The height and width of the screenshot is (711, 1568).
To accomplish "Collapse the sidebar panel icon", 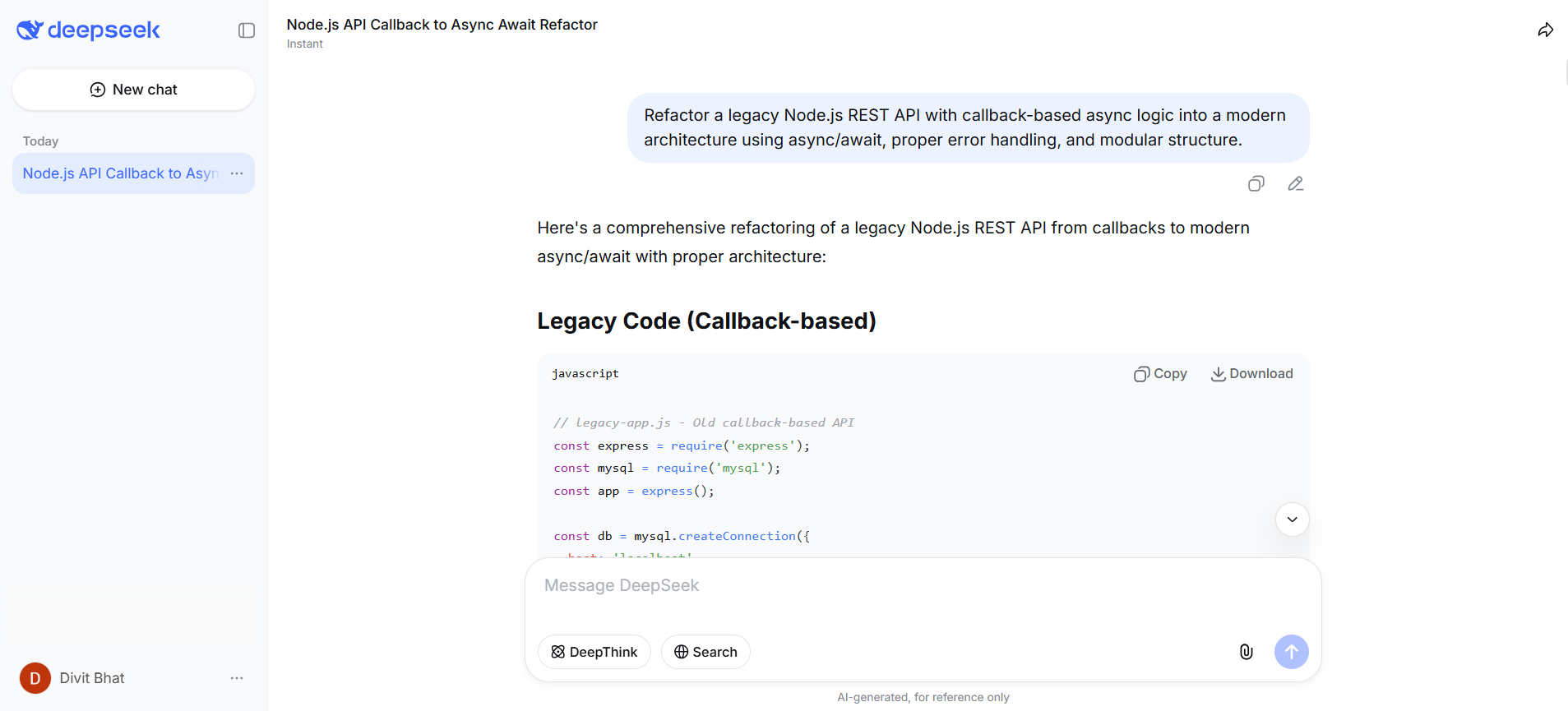I will (x=247, y=30).
